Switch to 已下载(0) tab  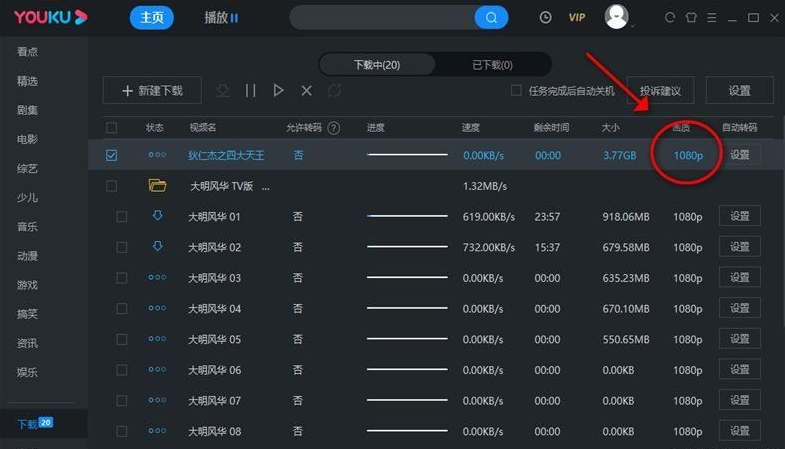[493, 65]
